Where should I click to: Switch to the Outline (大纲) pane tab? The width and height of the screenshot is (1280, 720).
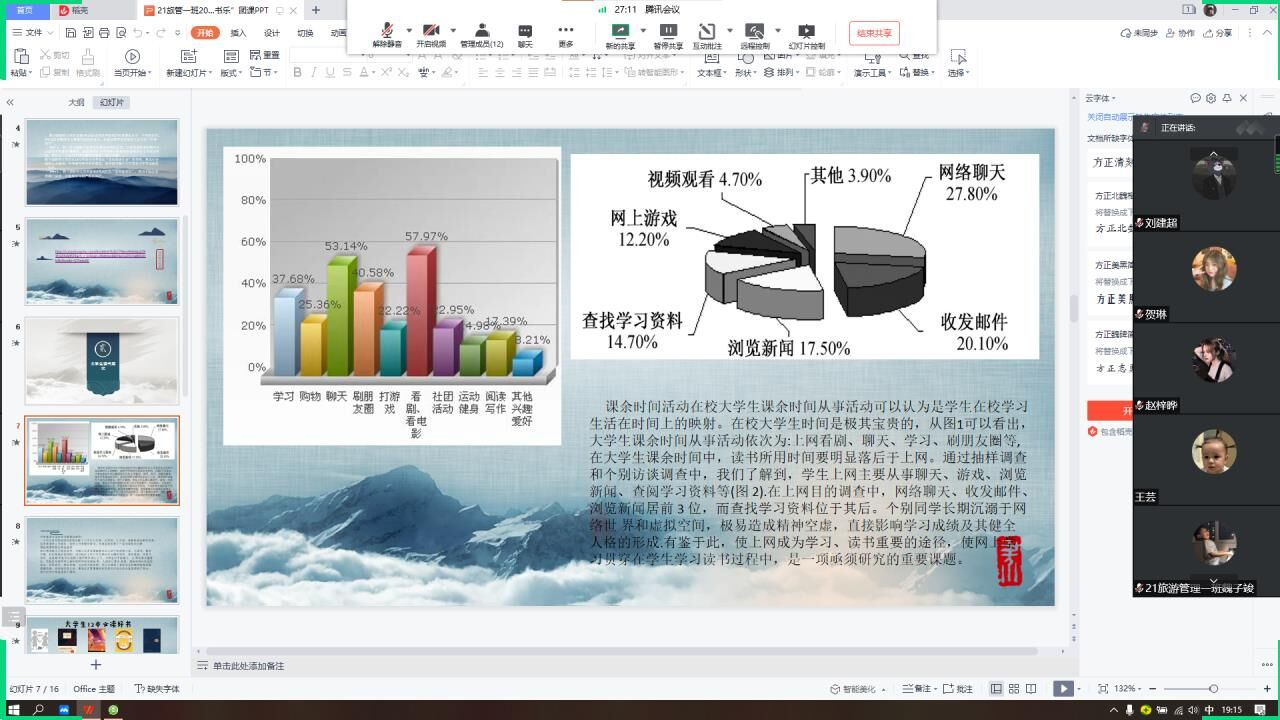pyautogui.click(x=76, y=102)
